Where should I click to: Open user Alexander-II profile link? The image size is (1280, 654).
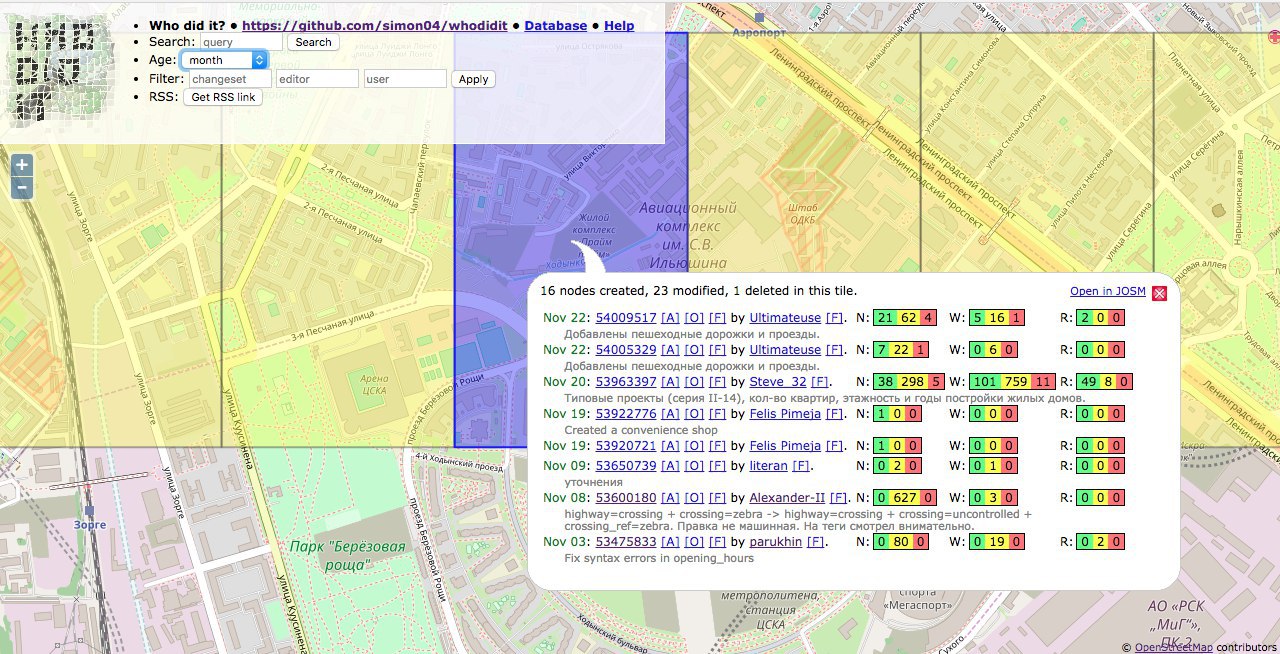tap(787, 497)
